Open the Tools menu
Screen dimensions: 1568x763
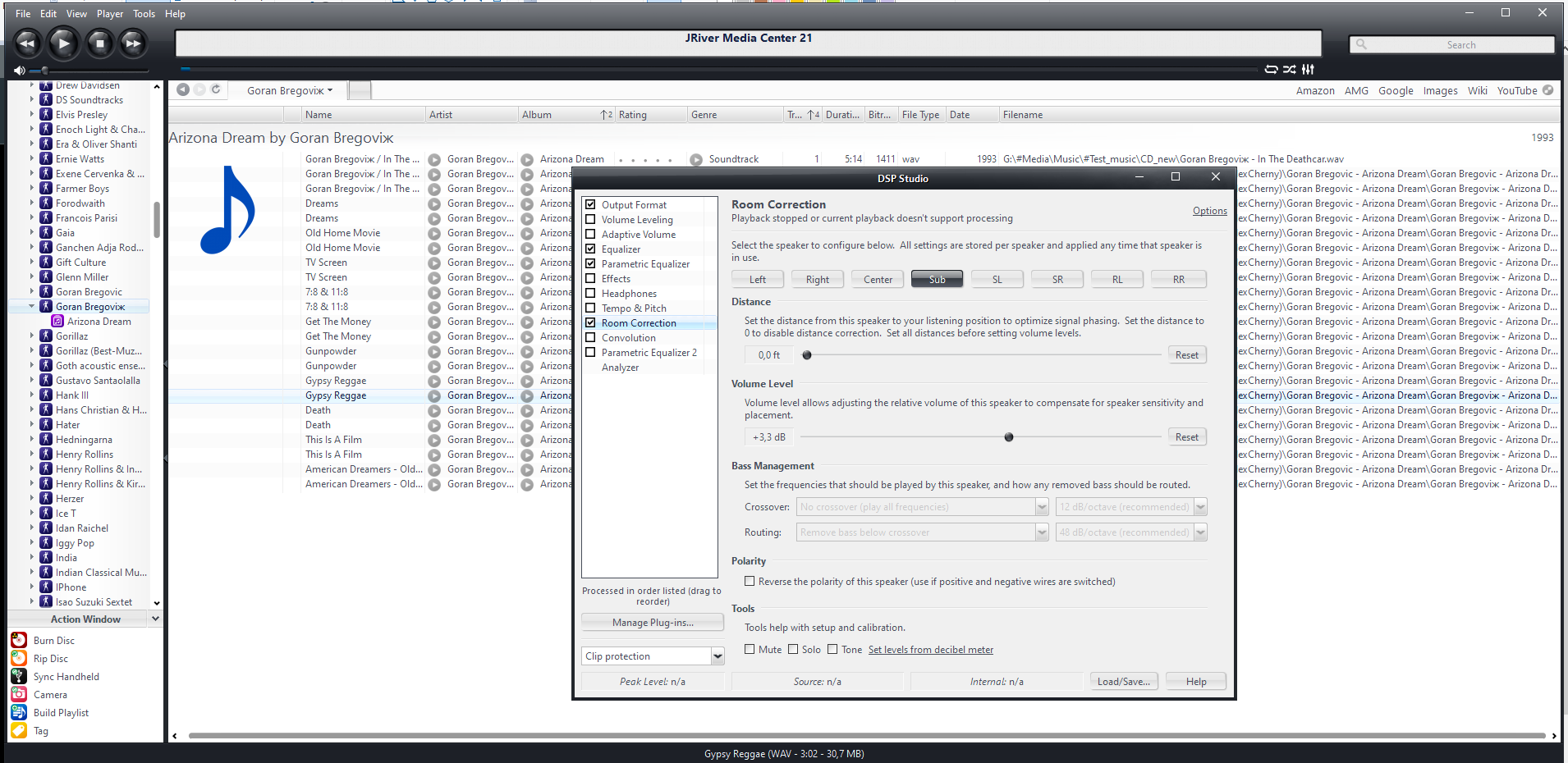(144, 14)
